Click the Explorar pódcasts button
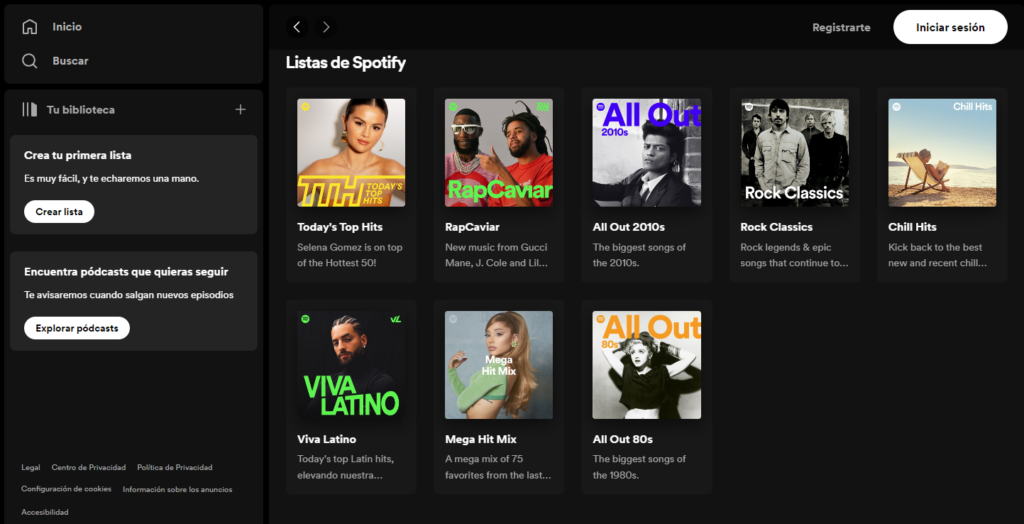This screenshot has height=524, width=1024. pos(77,328)
